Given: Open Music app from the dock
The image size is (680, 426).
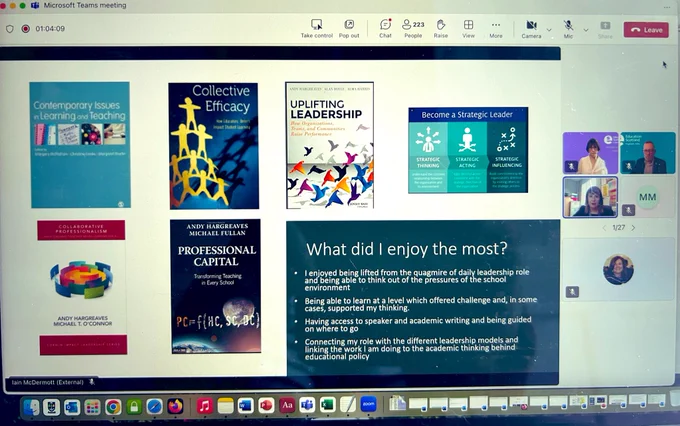Looking at the screenshot, I should pyautogui.click(x=205, y=406).
